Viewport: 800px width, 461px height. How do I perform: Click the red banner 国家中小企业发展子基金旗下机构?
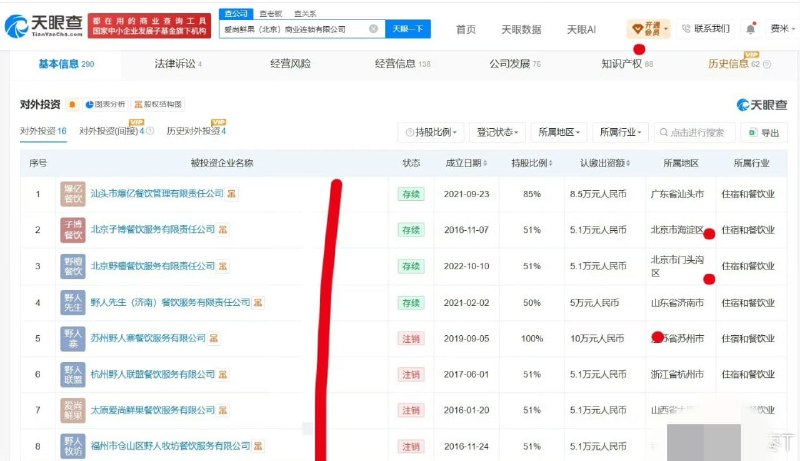click(x=149, y=26)
